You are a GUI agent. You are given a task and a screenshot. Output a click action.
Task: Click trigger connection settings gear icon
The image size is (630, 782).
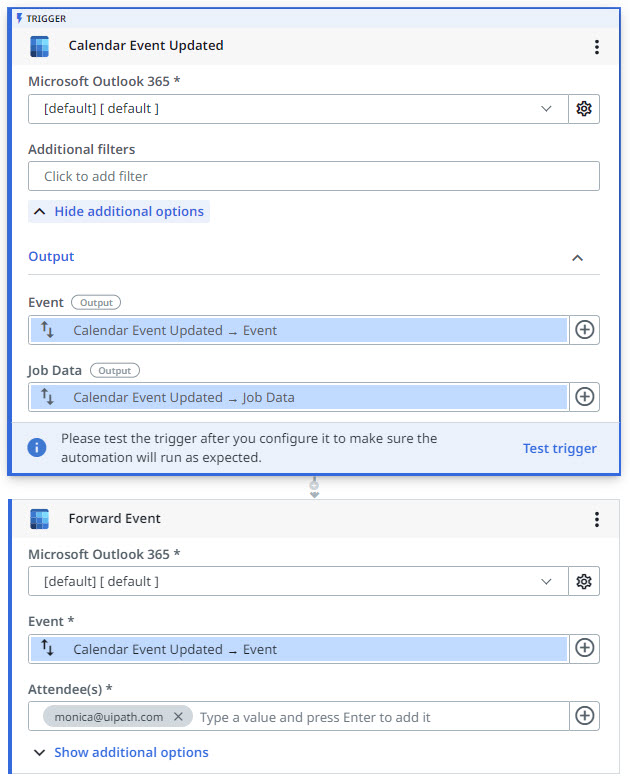584,109
